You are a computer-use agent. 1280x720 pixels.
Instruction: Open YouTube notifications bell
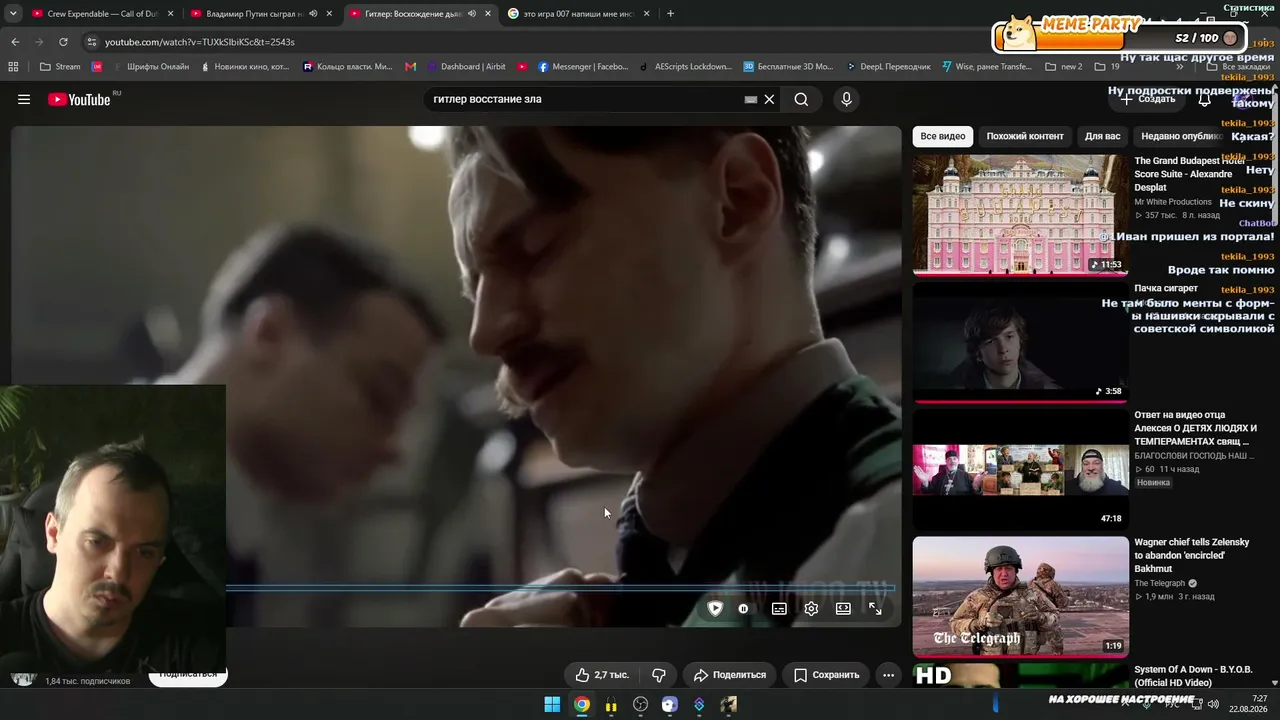tap(1204, 99)
